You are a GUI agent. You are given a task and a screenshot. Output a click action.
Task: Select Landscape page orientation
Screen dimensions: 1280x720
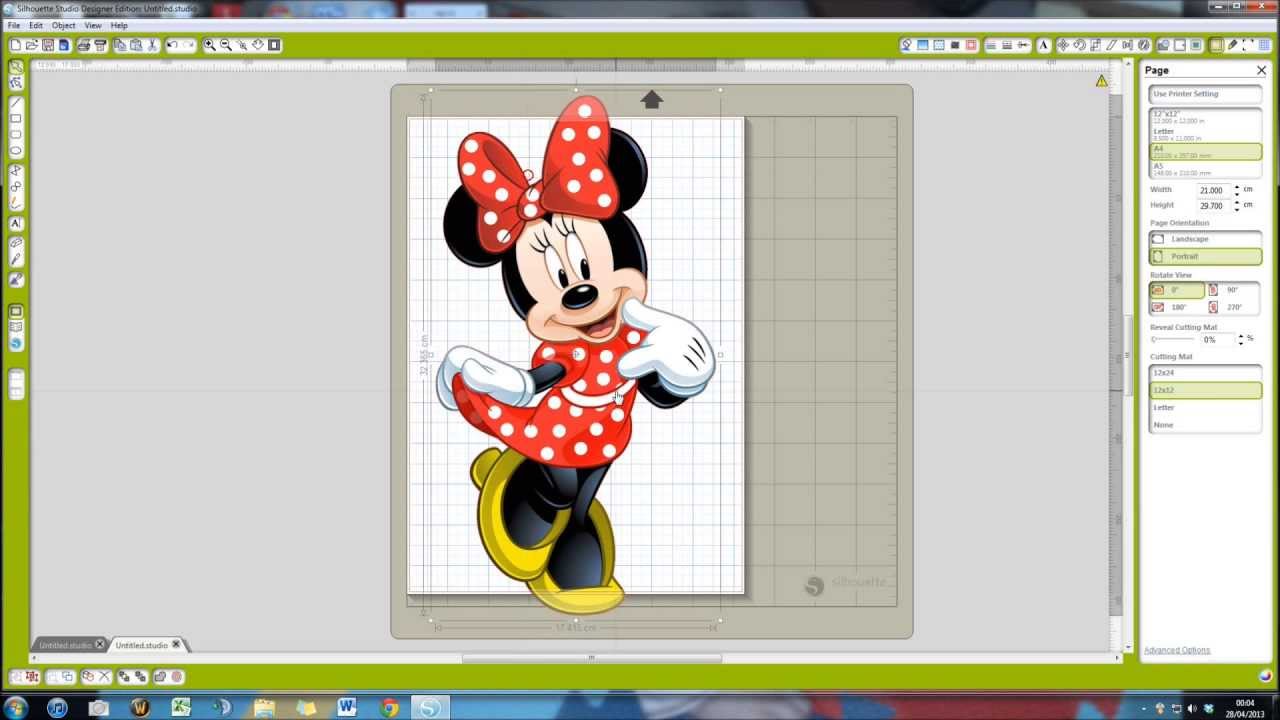[1205, 239]
